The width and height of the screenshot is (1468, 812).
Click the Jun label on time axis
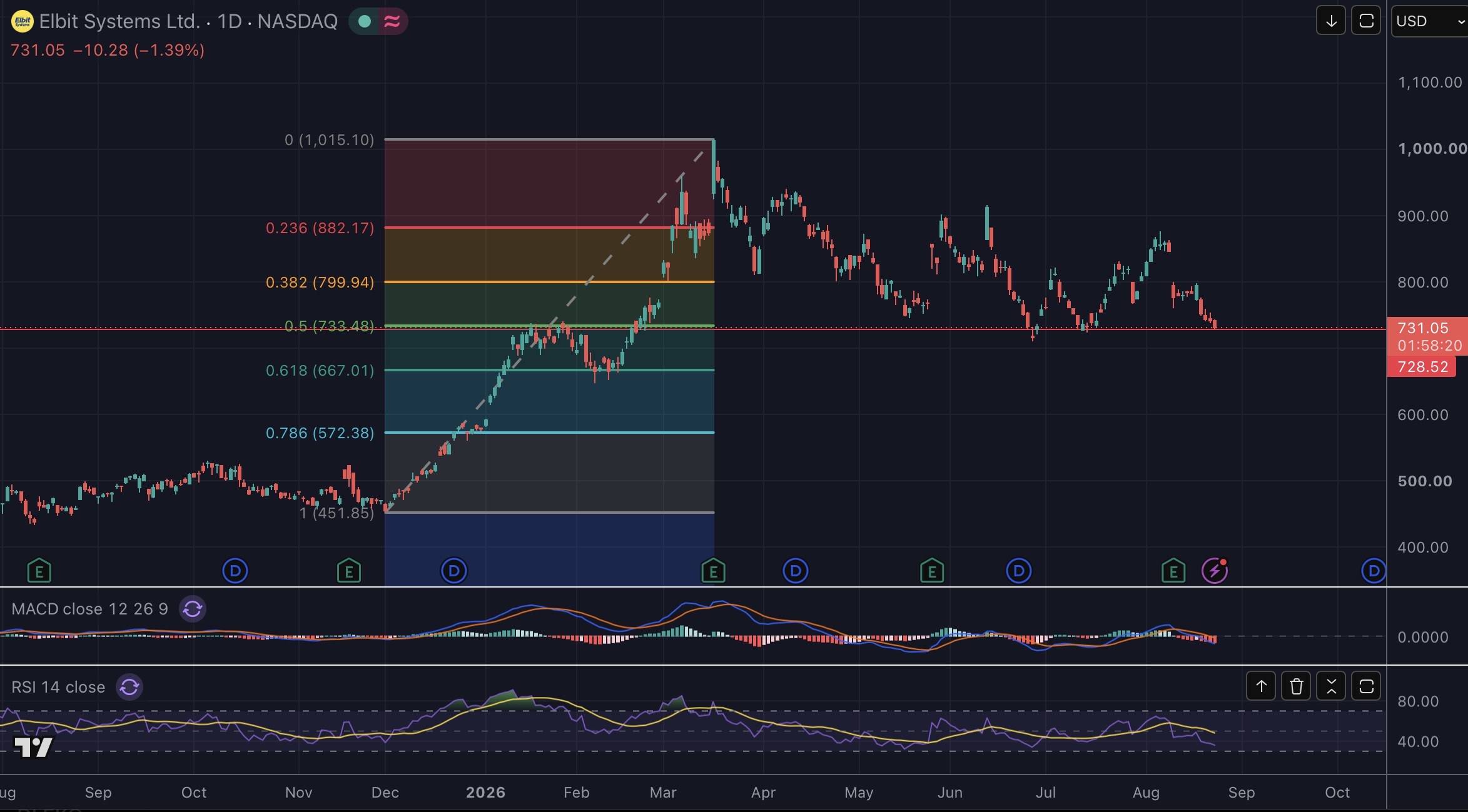click(950, 793)
